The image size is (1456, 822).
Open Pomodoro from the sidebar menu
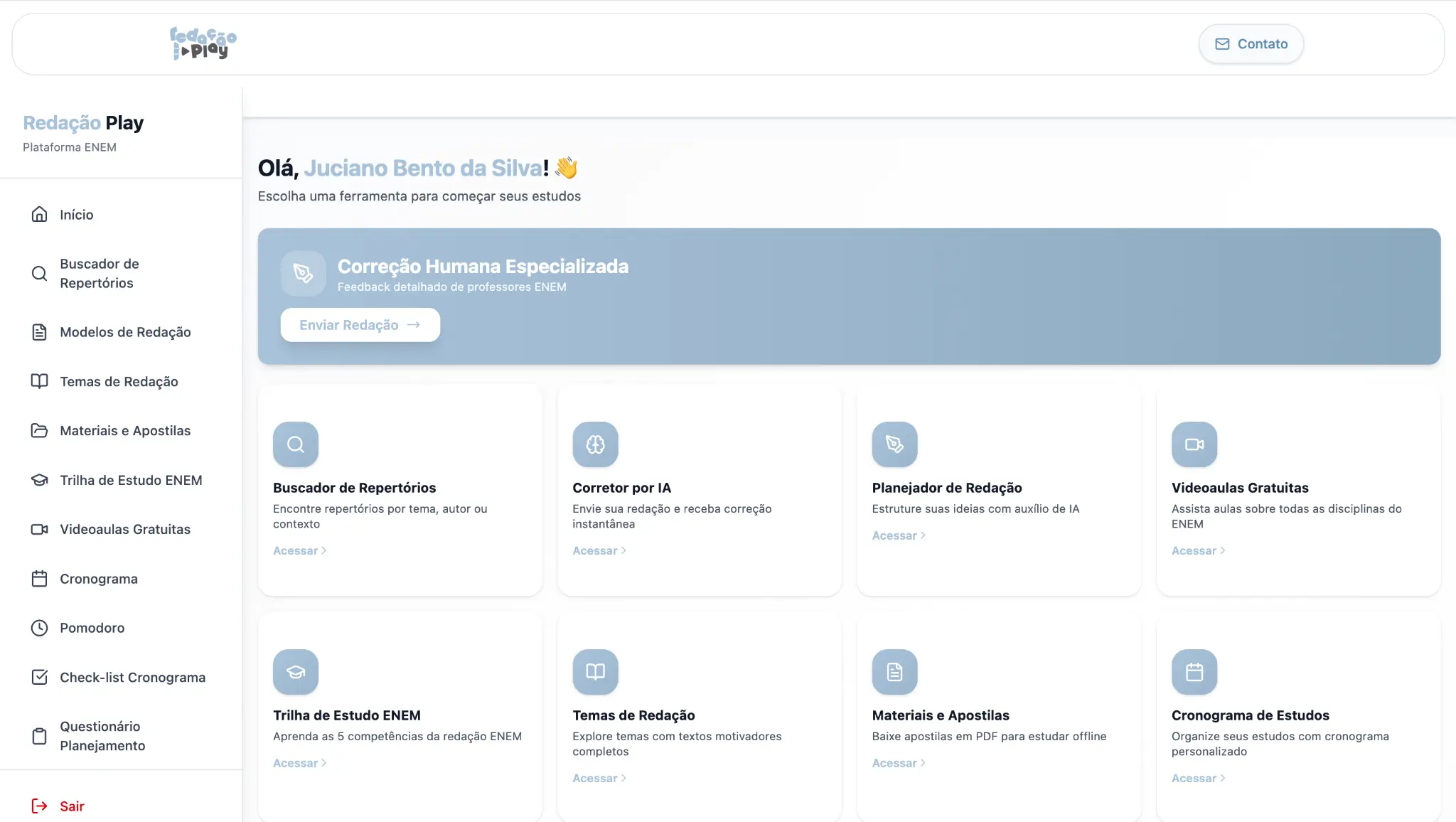92,628
